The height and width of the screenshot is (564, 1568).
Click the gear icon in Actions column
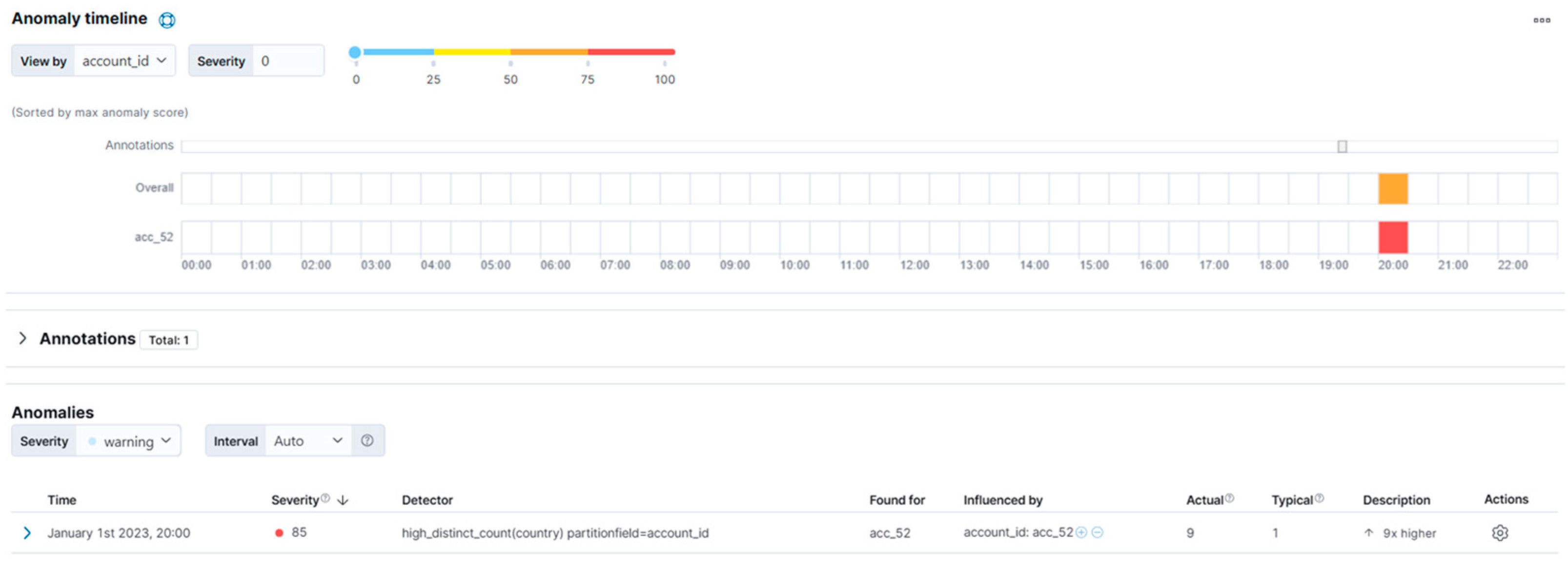(1500, 533)
